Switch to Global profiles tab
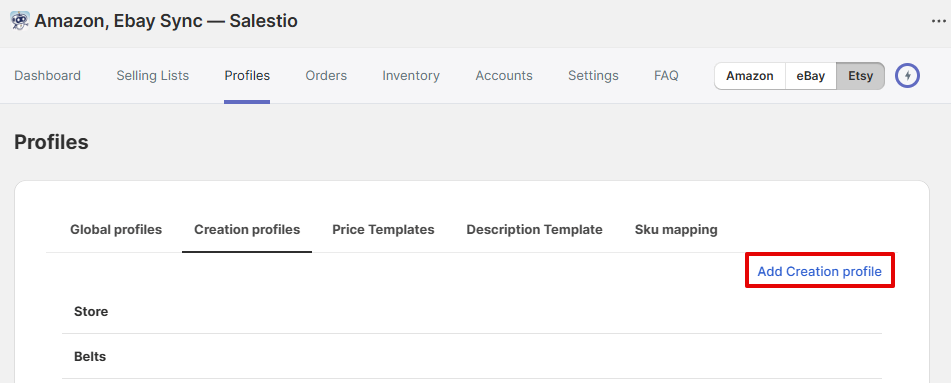 (116, 230)
